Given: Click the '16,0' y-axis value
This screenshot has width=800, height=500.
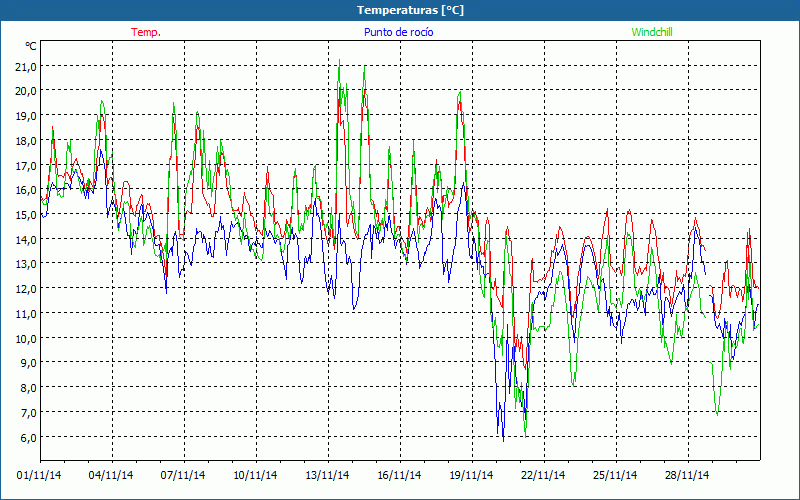Looking at the screenshot, I should pyautogui.click(x=27, y=190).
